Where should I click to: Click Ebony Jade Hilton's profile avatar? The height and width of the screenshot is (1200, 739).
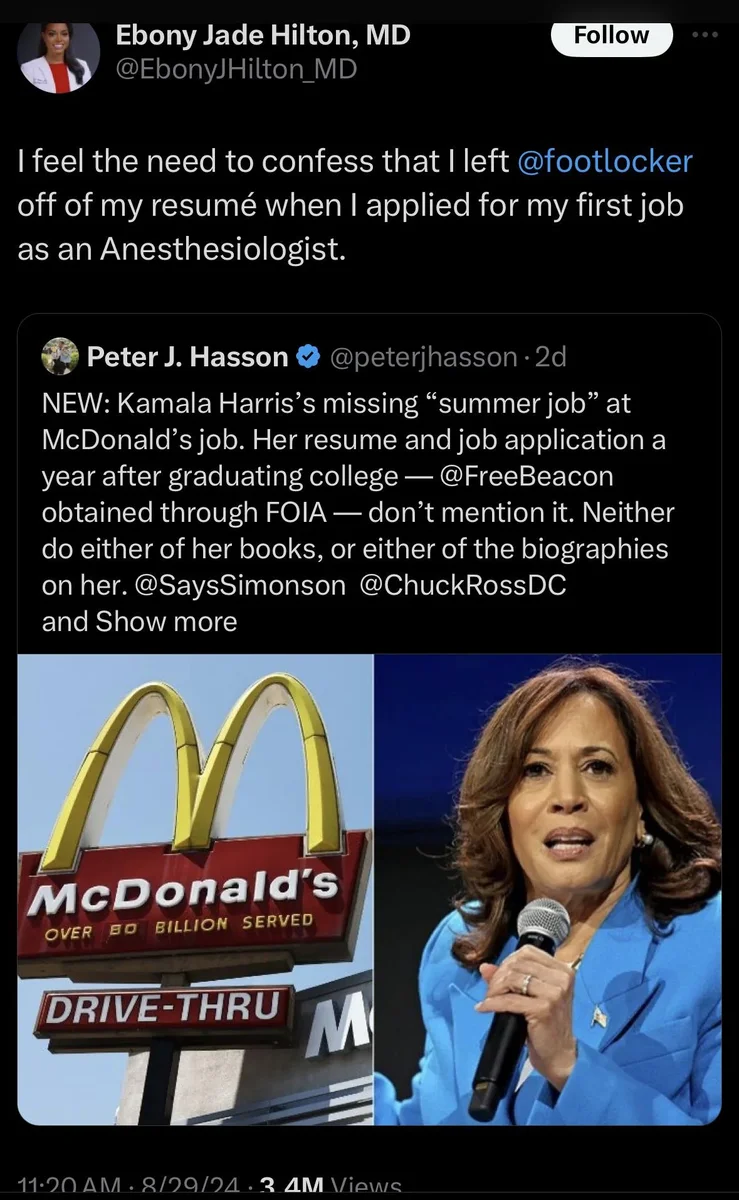pyautogui.click(x=59, y=57)
